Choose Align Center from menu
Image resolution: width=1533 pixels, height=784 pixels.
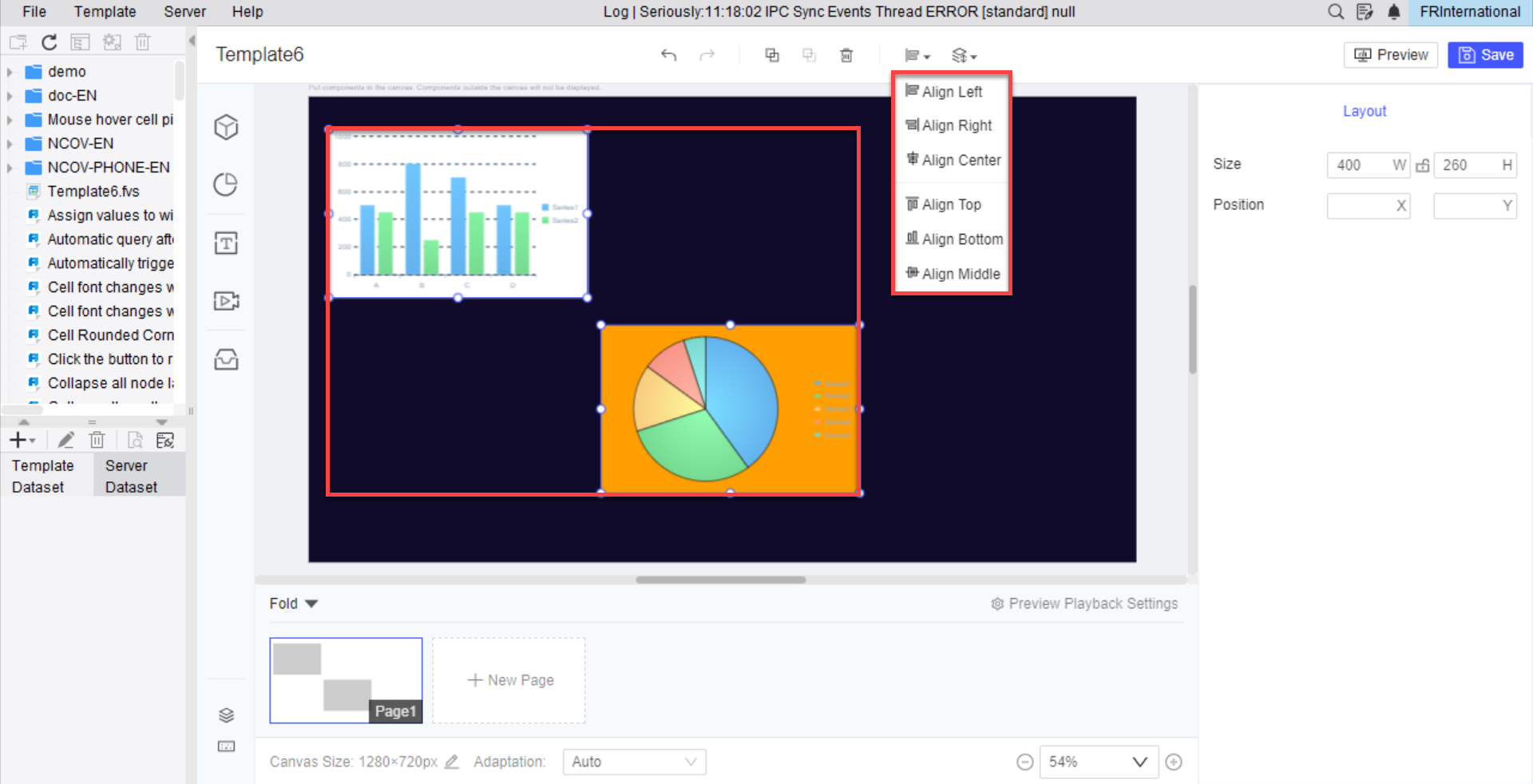click(952, 160)
